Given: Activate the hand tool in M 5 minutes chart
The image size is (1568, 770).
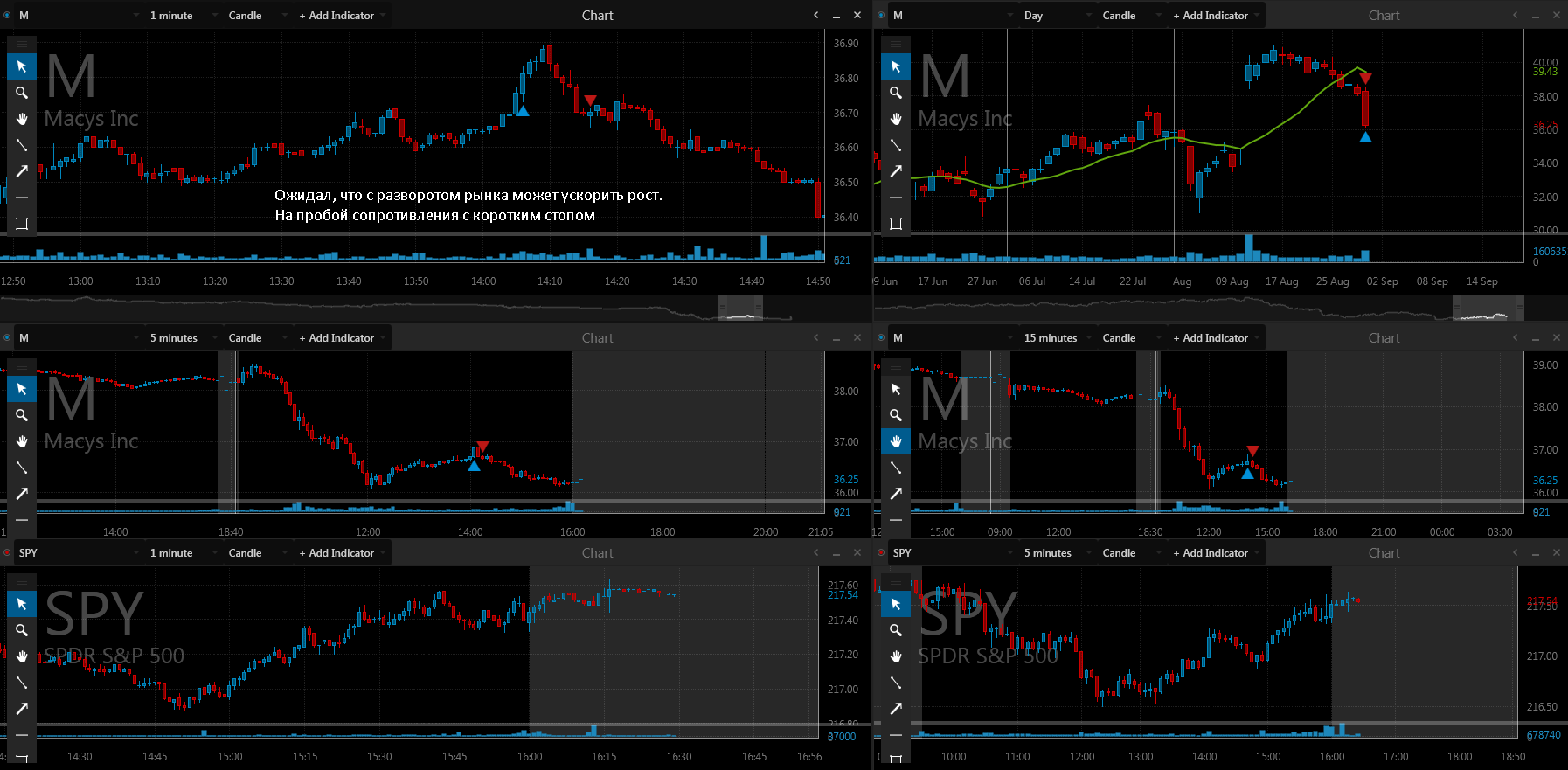Looking at the screenshot, I should [22, 441].
